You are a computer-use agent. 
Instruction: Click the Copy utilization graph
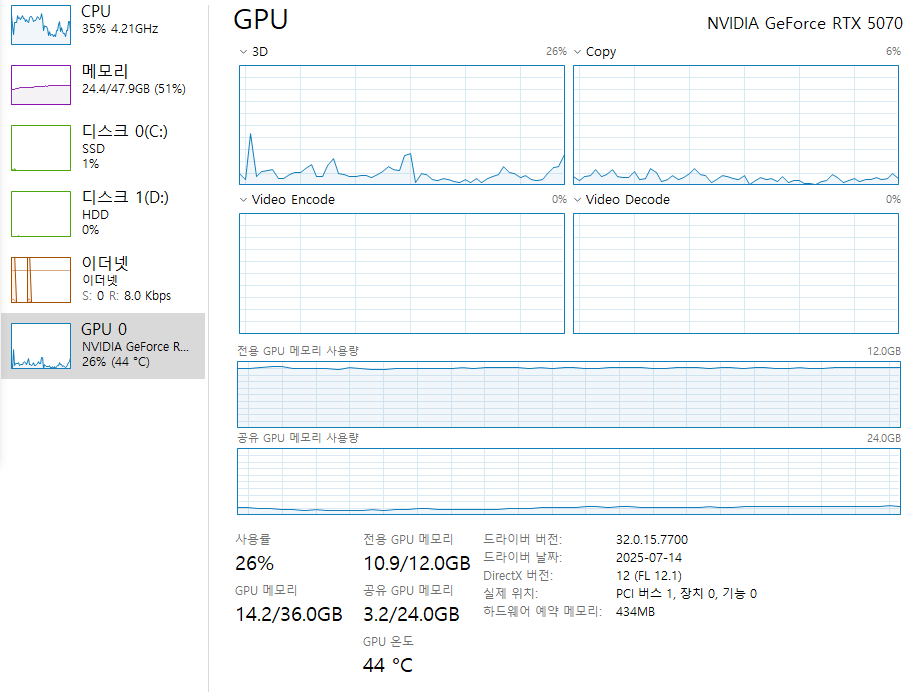pos(735,125)
